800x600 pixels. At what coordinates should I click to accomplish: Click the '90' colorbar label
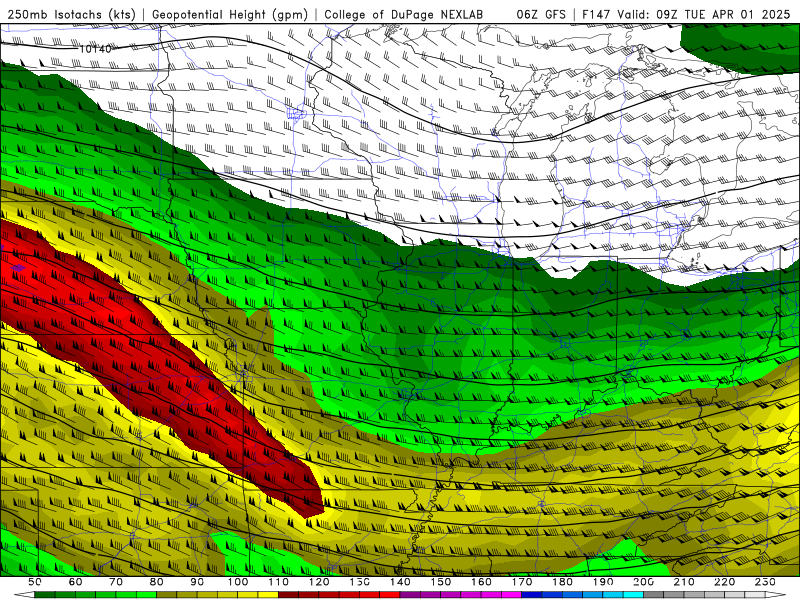click(197, 582)
